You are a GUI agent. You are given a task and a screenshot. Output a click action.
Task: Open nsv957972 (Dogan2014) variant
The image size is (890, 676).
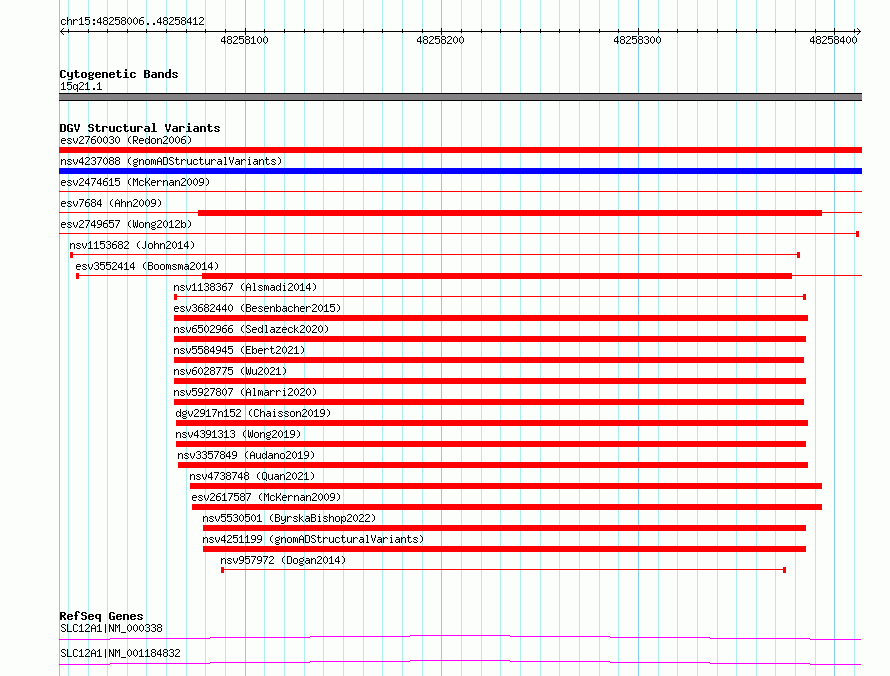point(283,560)
